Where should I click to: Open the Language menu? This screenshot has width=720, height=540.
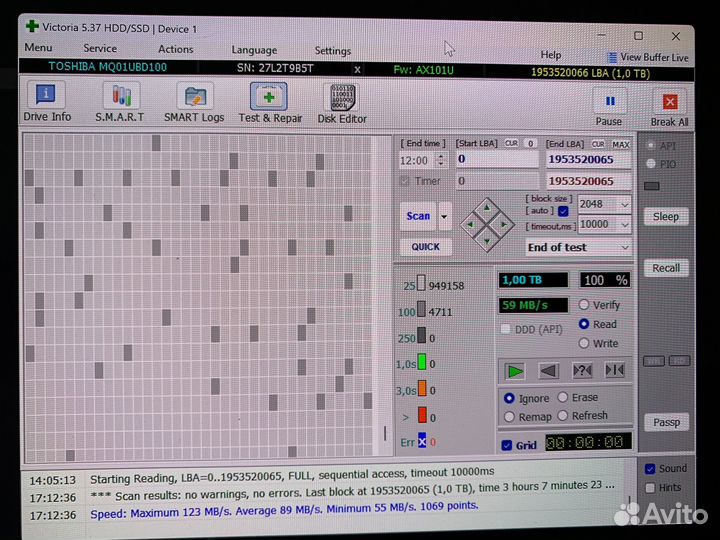(x=254, y=50)
